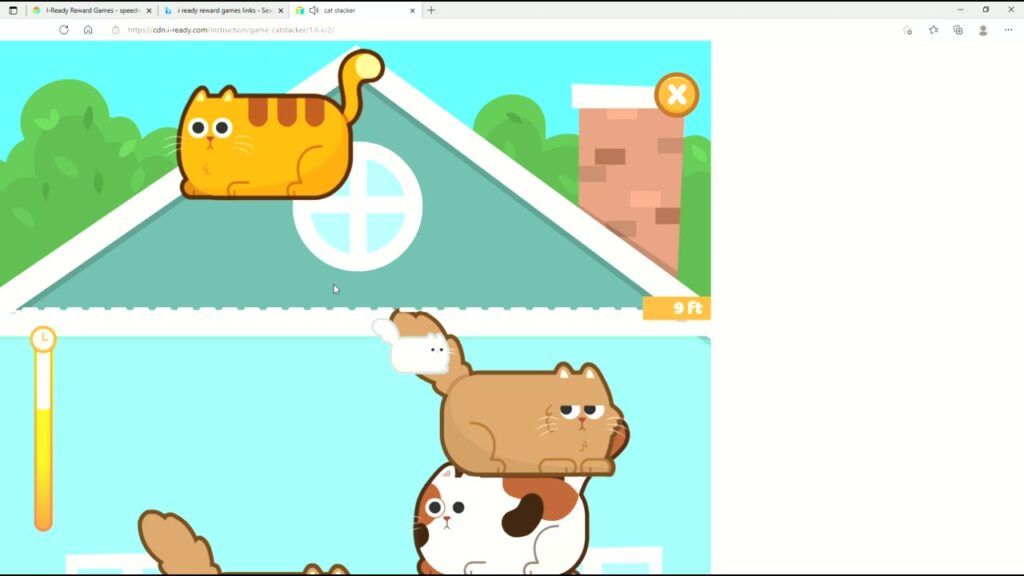The height and width of the screenshot is (576, 1024).
Task: Close the I-Ready Reward Games tab
Action: coord(149,10)
